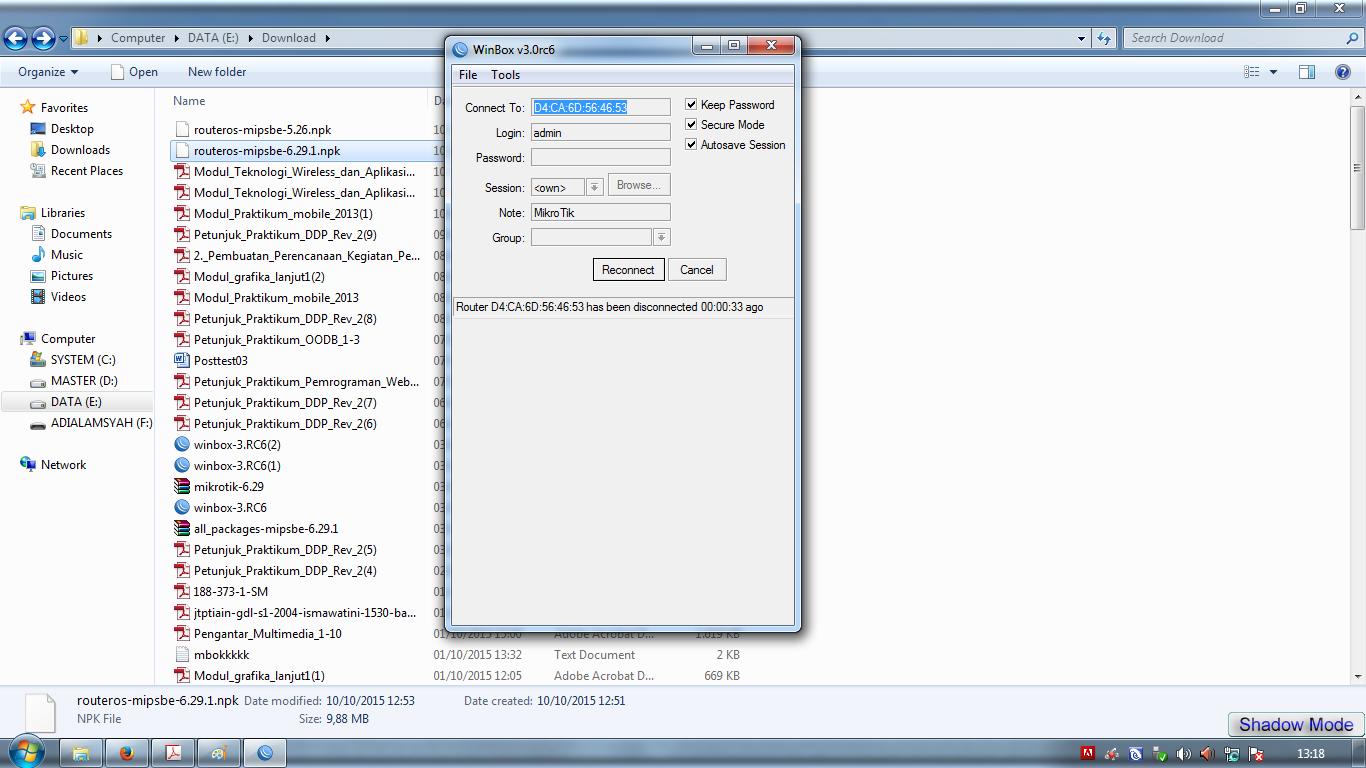Click the Windows Start button

click(x=25, y=752)
